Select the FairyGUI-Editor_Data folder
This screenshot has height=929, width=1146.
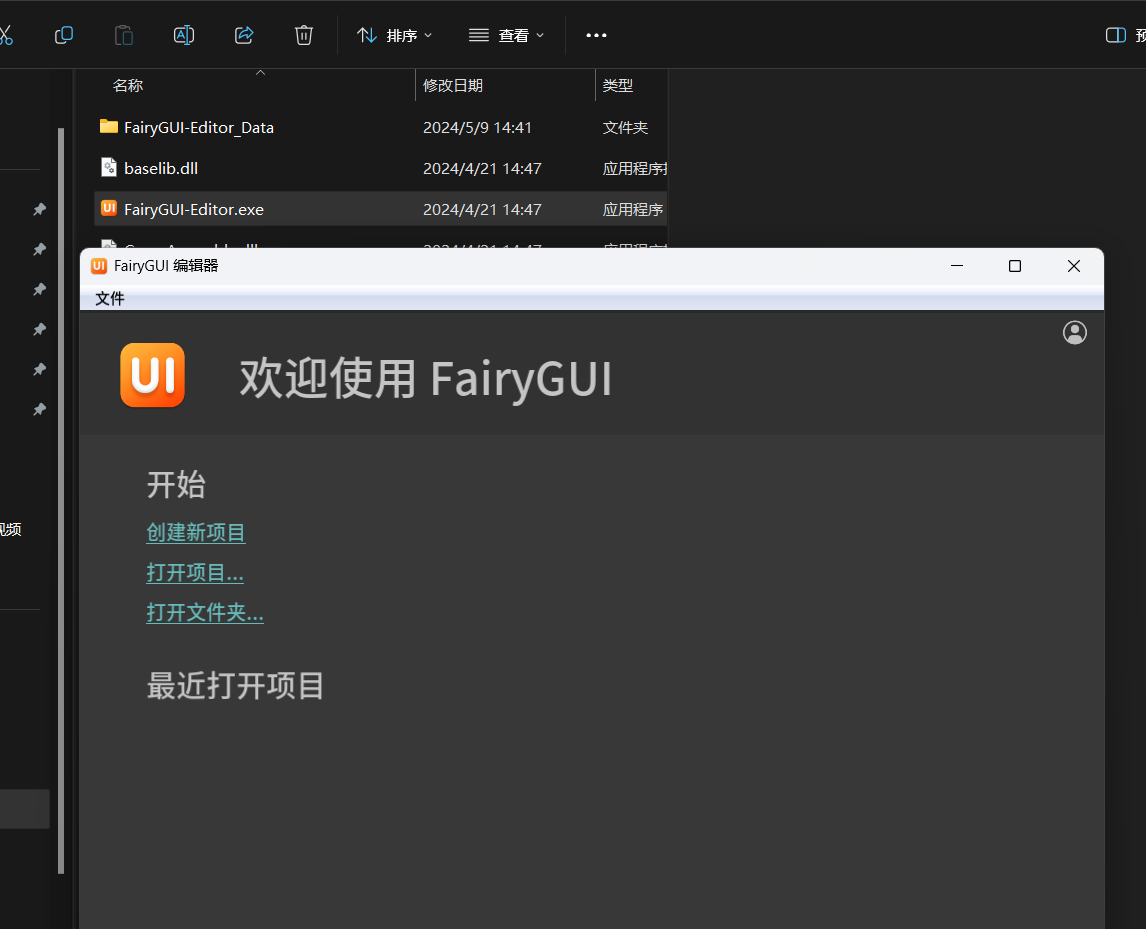198,127
